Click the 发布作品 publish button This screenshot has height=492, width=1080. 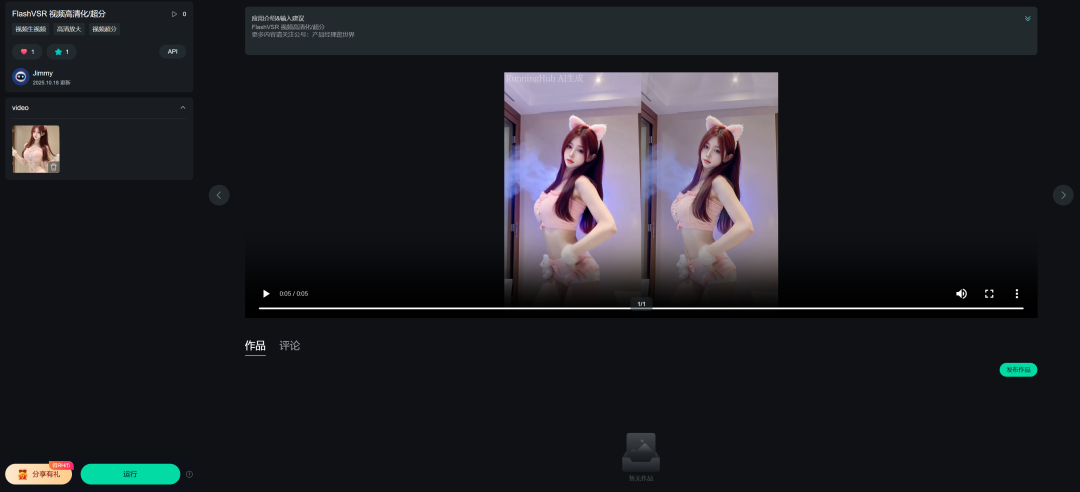click(x=1018, y=370)
